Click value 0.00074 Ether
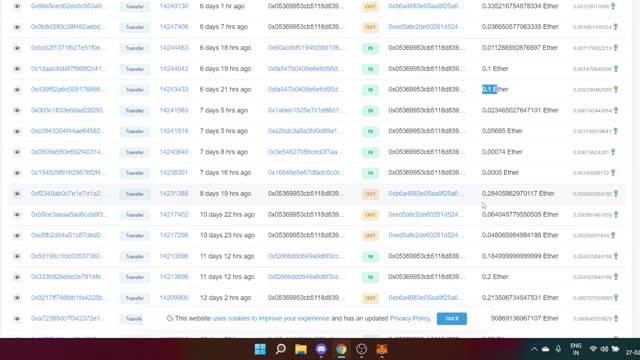Screen dimensions: 640x360 coord(502,152)
